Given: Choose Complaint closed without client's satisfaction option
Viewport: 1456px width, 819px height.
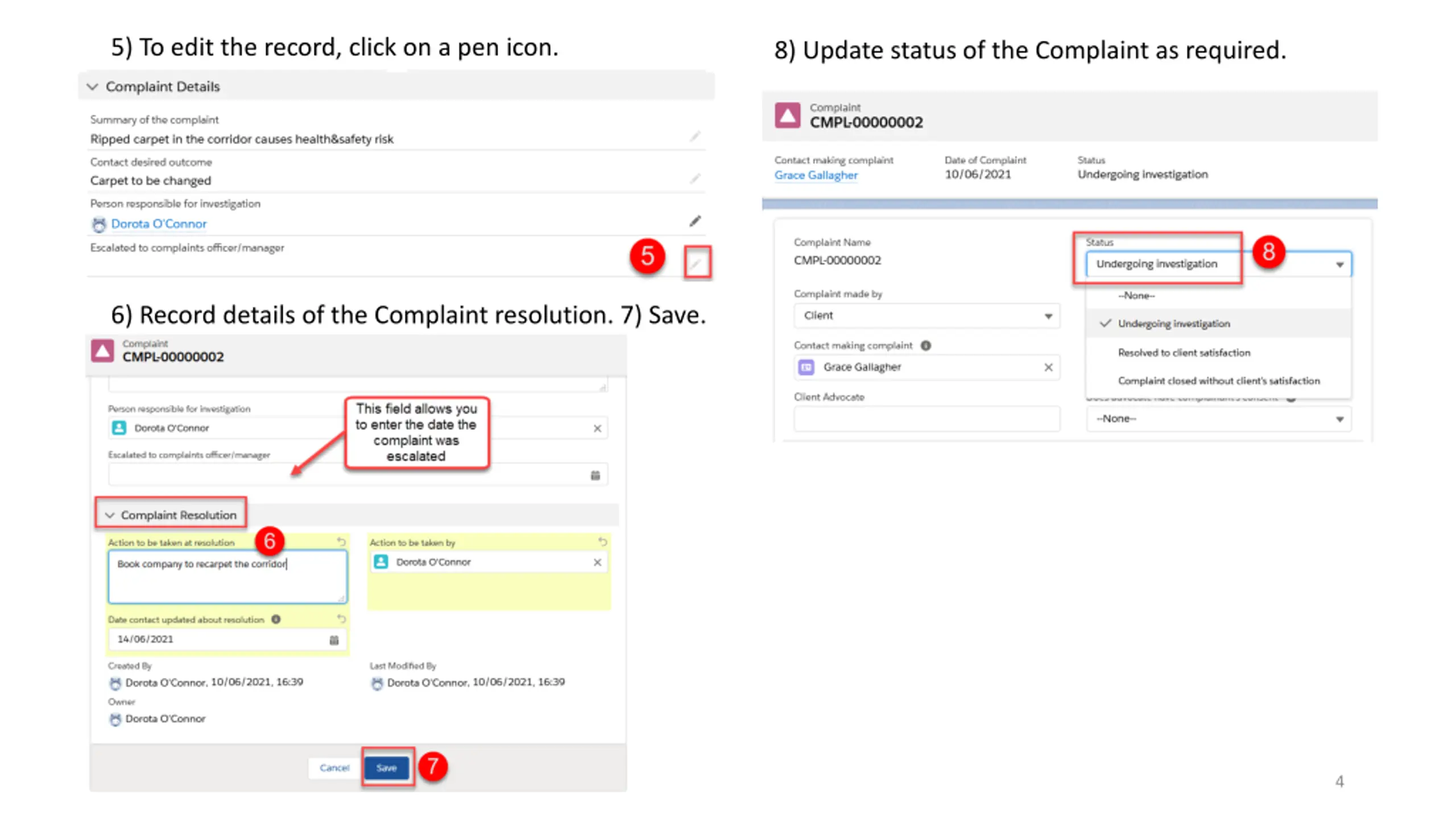Looking at the screenshot, I should click(x=1218, y=380).
